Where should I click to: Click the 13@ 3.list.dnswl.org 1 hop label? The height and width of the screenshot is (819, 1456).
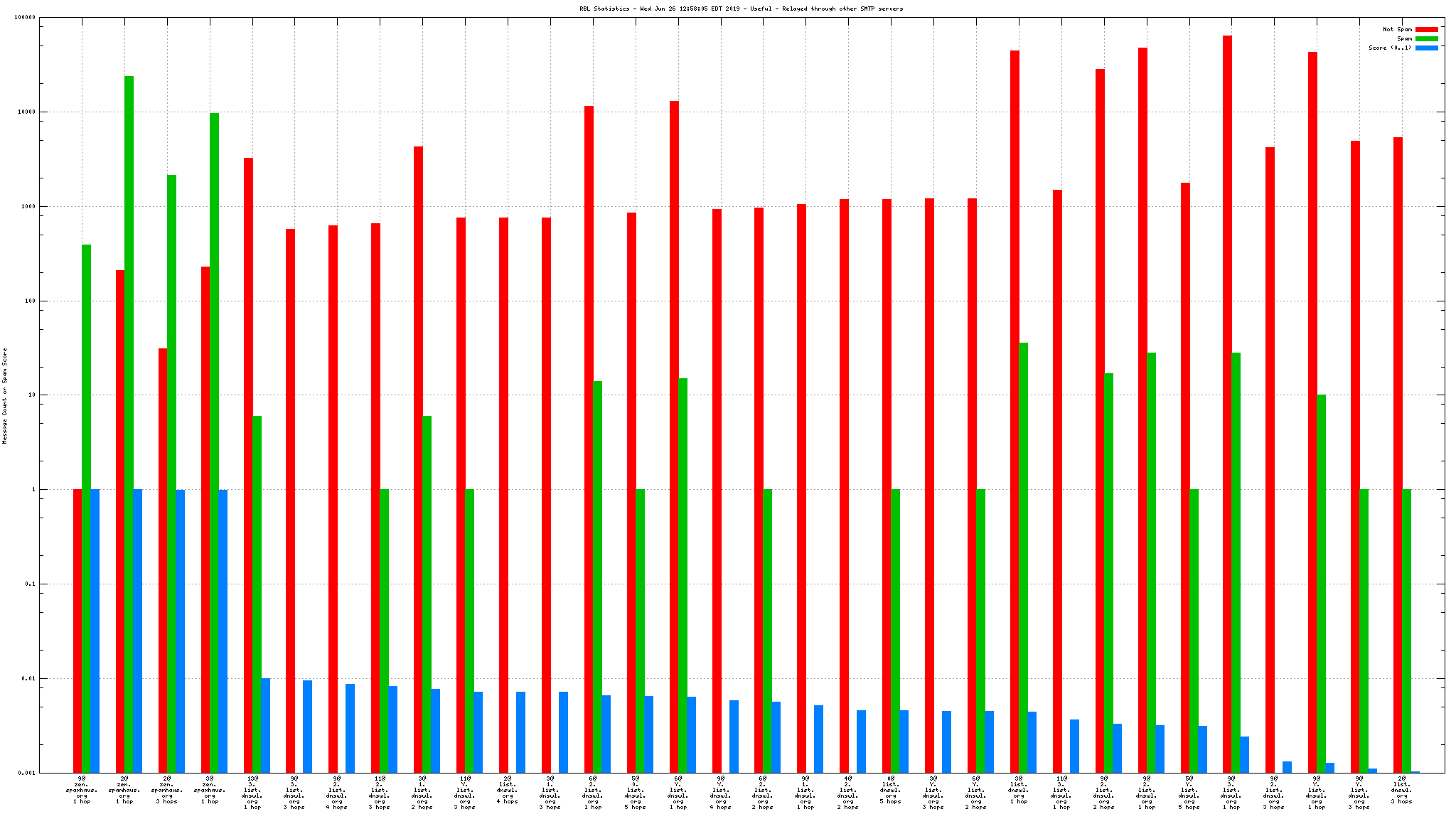coord(252,793)
